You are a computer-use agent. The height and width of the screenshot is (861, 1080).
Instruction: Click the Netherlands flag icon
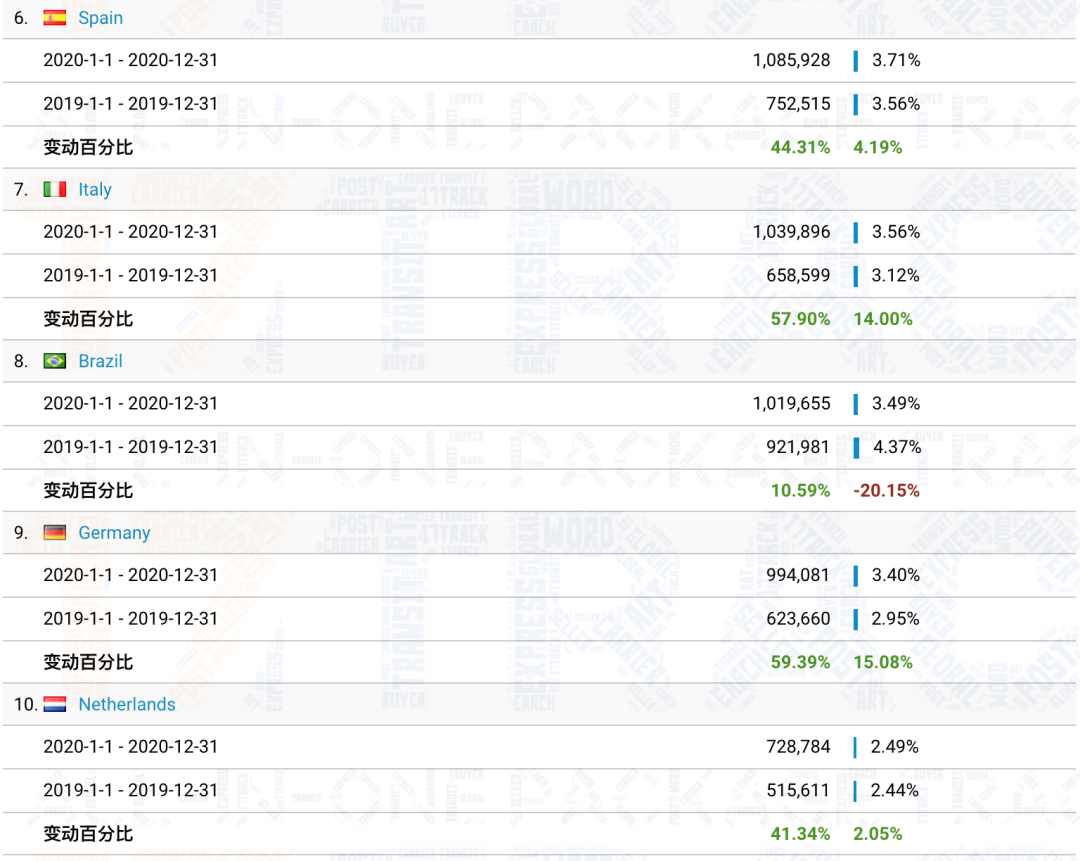pyautogui.click(x=55, y=705)
